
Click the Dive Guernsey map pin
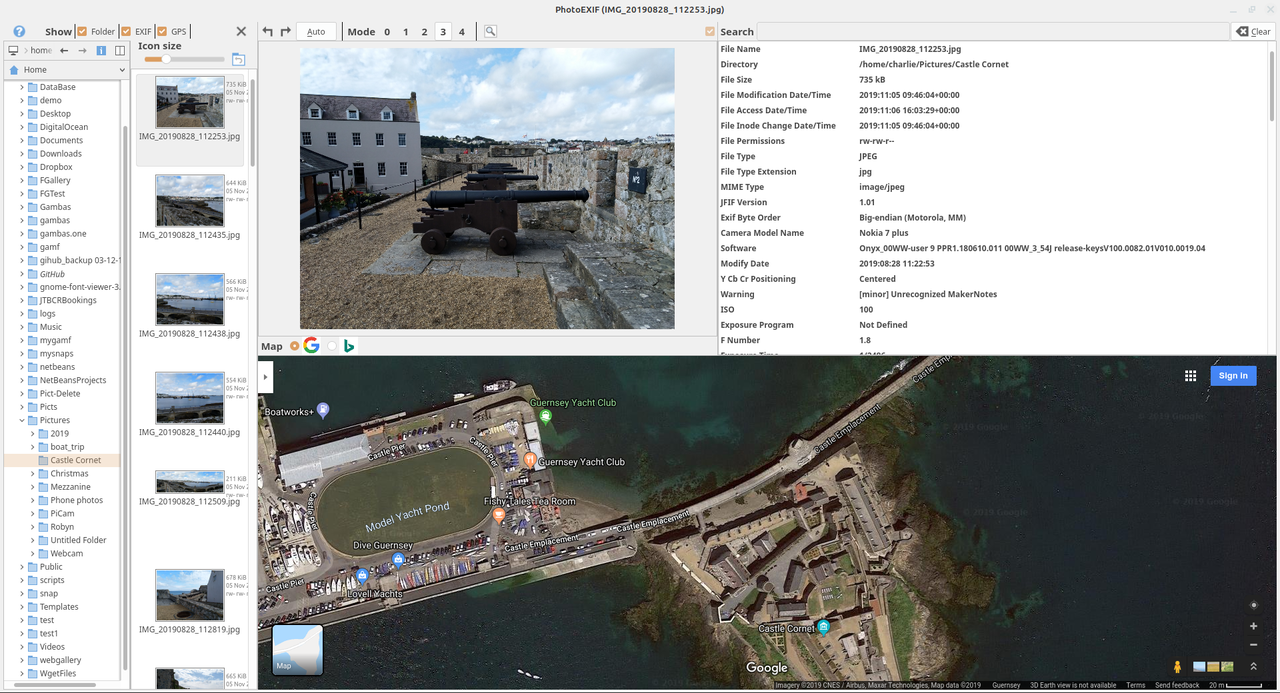click(398, 560)
